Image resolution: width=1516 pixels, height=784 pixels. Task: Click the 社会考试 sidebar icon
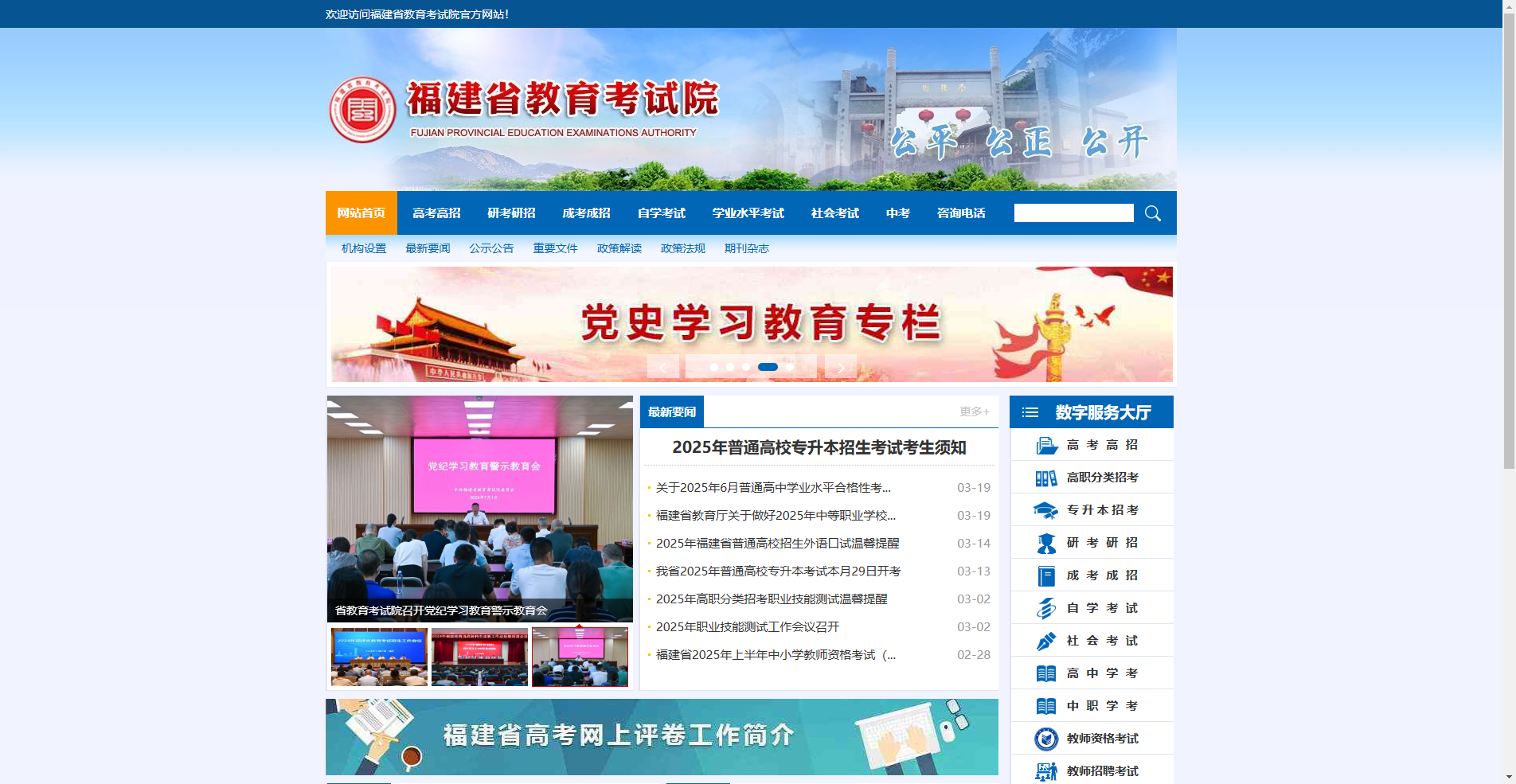coord(1045,640)
